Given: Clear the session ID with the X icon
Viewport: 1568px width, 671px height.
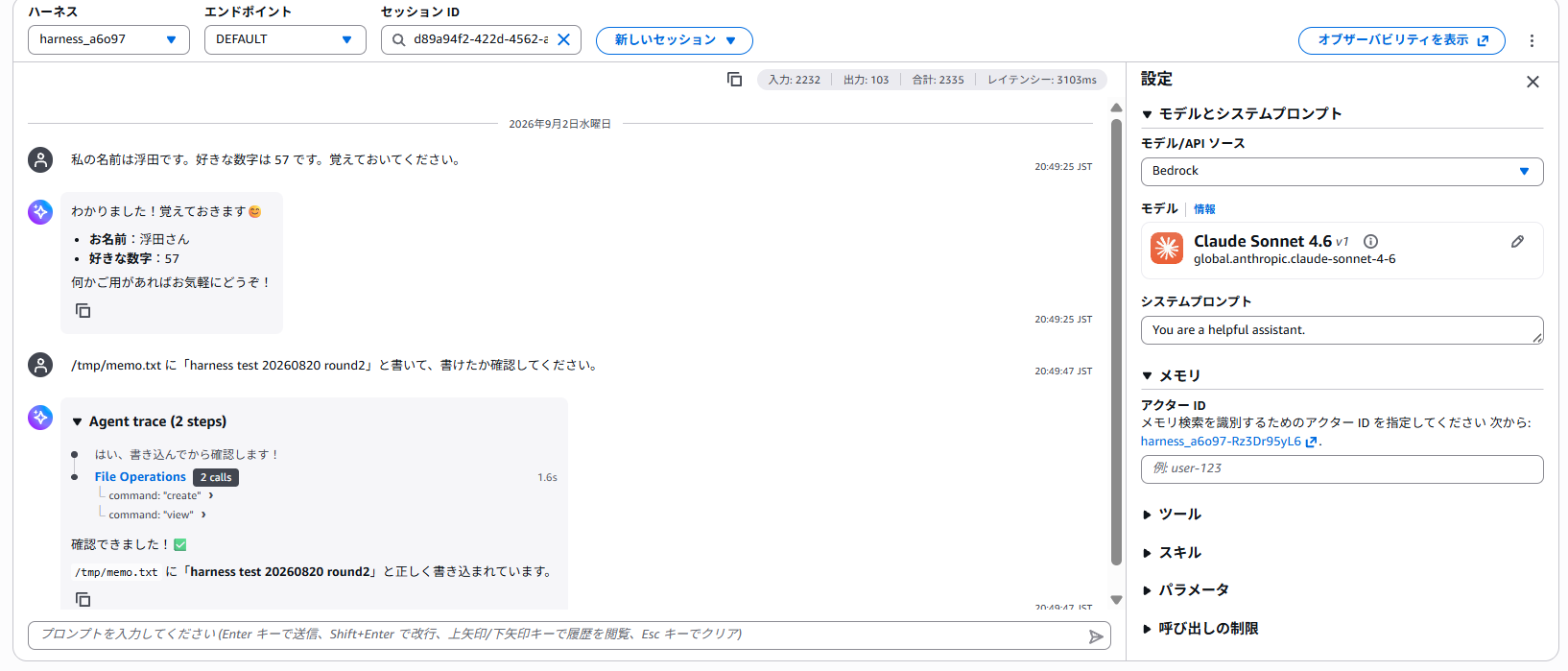Looking at the screenshot, I should click(564, 39).
